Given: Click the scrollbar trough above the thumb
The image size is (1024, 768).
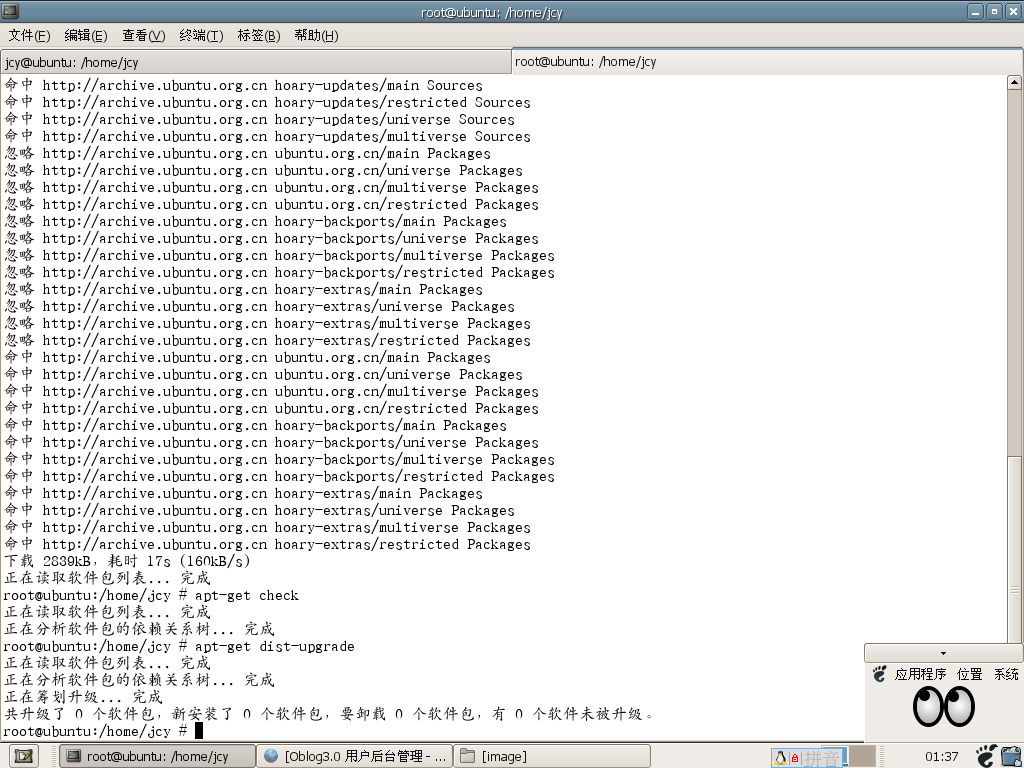Looking at the screenshot, I should coord(1014,272).
